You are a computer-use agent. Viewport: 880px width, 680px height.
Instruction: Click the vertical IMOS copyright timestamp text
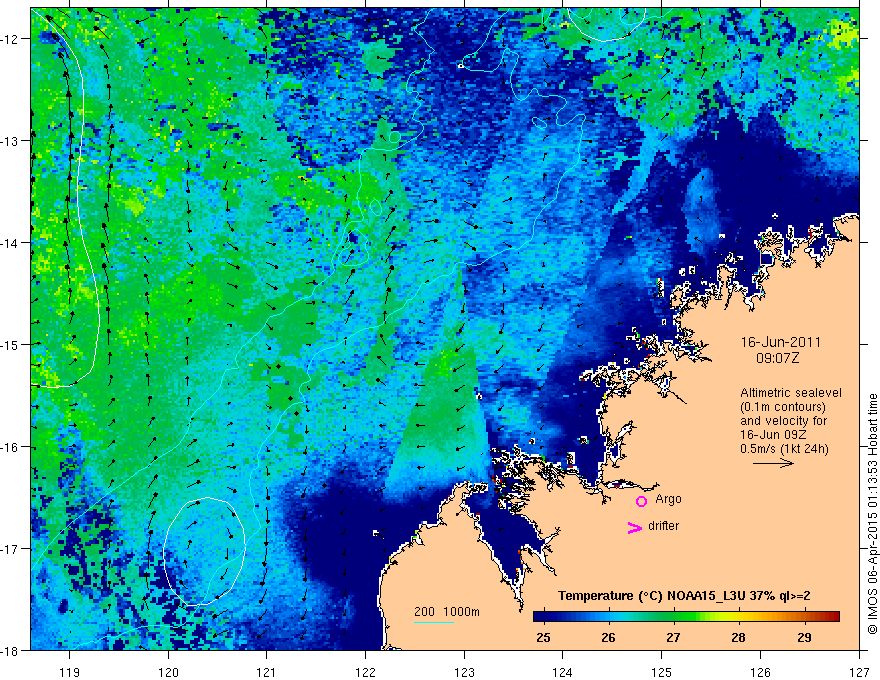pos(872,514)
